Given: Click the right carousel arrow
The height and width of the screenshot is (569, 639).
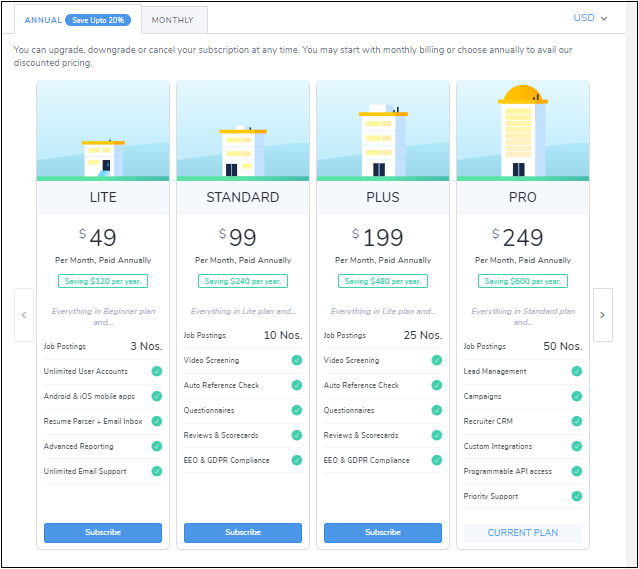Looking at the screenshot, I should (602, 314).
